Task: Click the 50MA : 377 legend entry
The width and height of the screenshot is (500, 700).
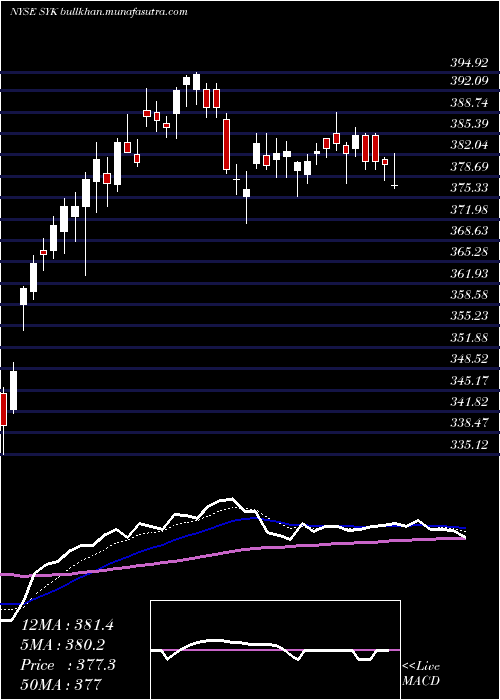Action: click(62, 684)
